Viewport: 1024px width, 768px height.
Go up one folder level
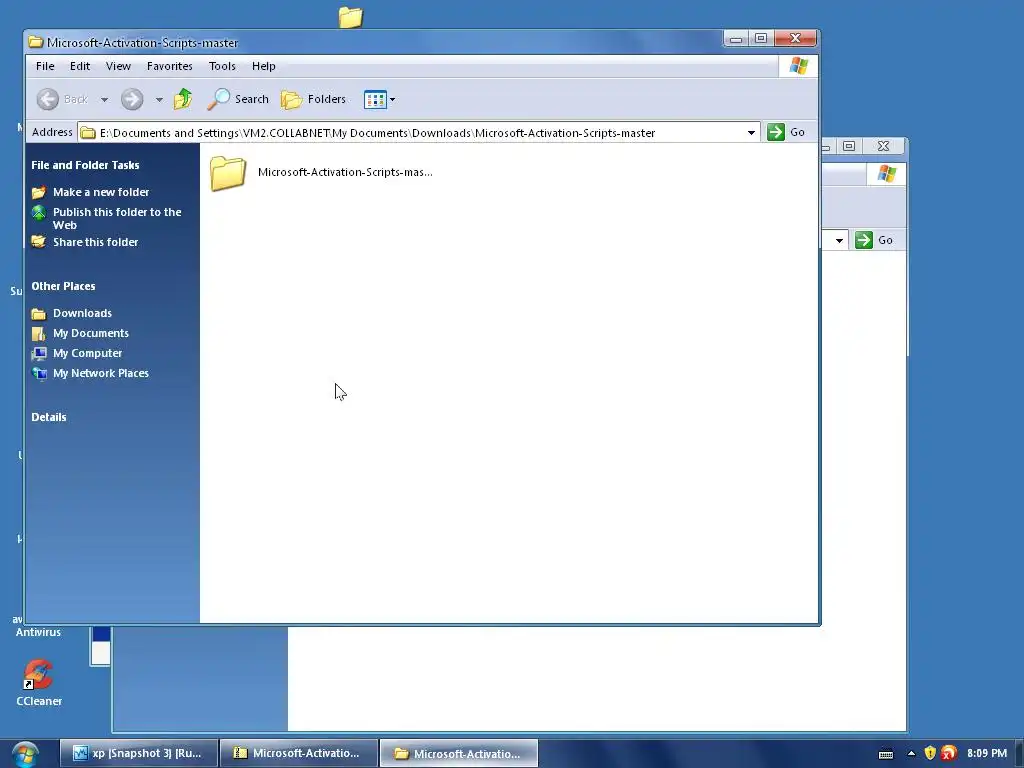(x=183, y=99)
